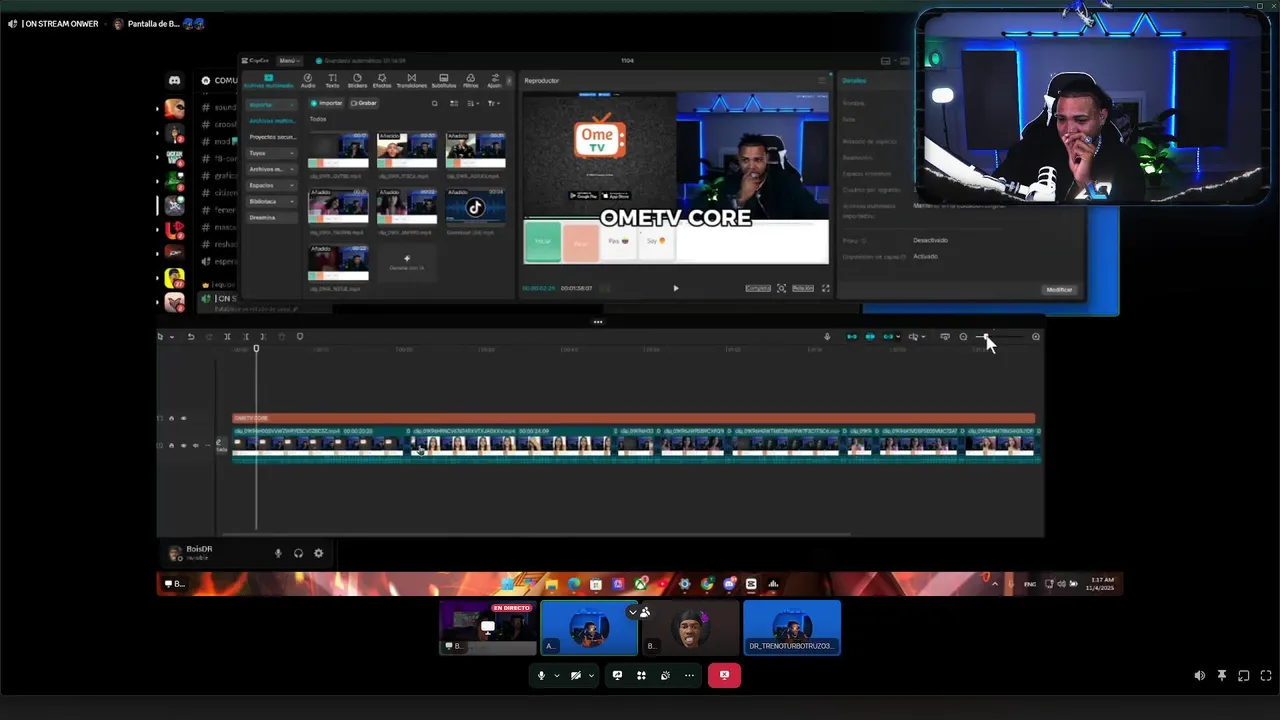Adjust the timeline zoom slider handle
Image resolution: width=1280 pixels, height=720 pixels.
(985, 337)
